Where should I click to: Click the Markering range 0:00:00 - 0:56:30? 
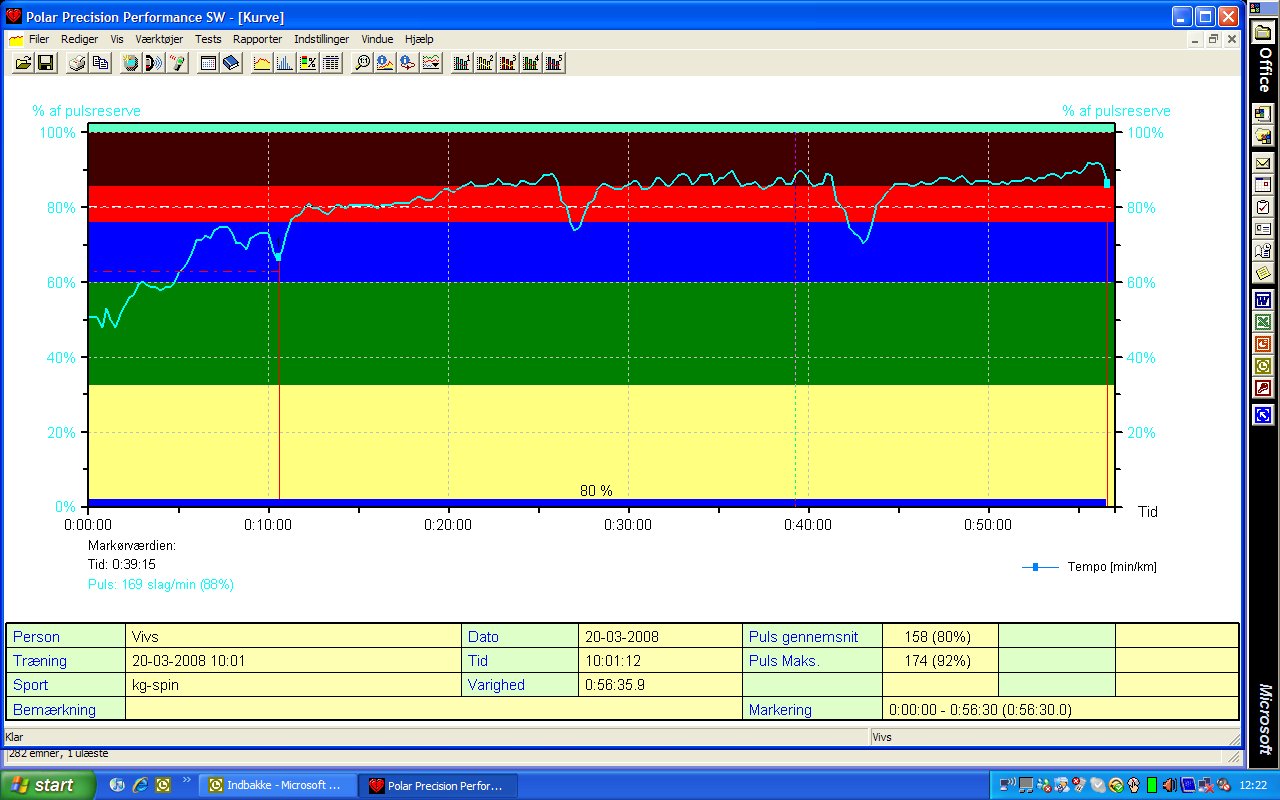[1061, 709]
